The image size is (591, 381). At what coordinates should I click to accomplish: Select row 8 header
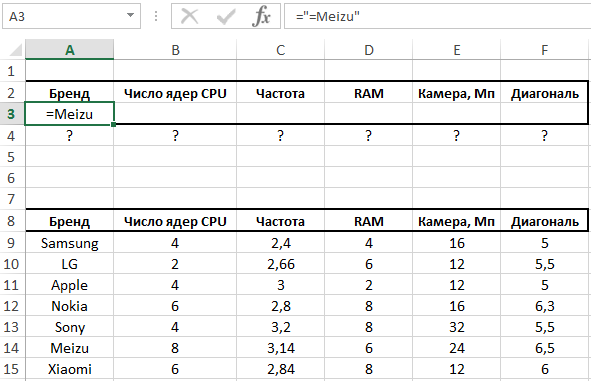(11, 220)
